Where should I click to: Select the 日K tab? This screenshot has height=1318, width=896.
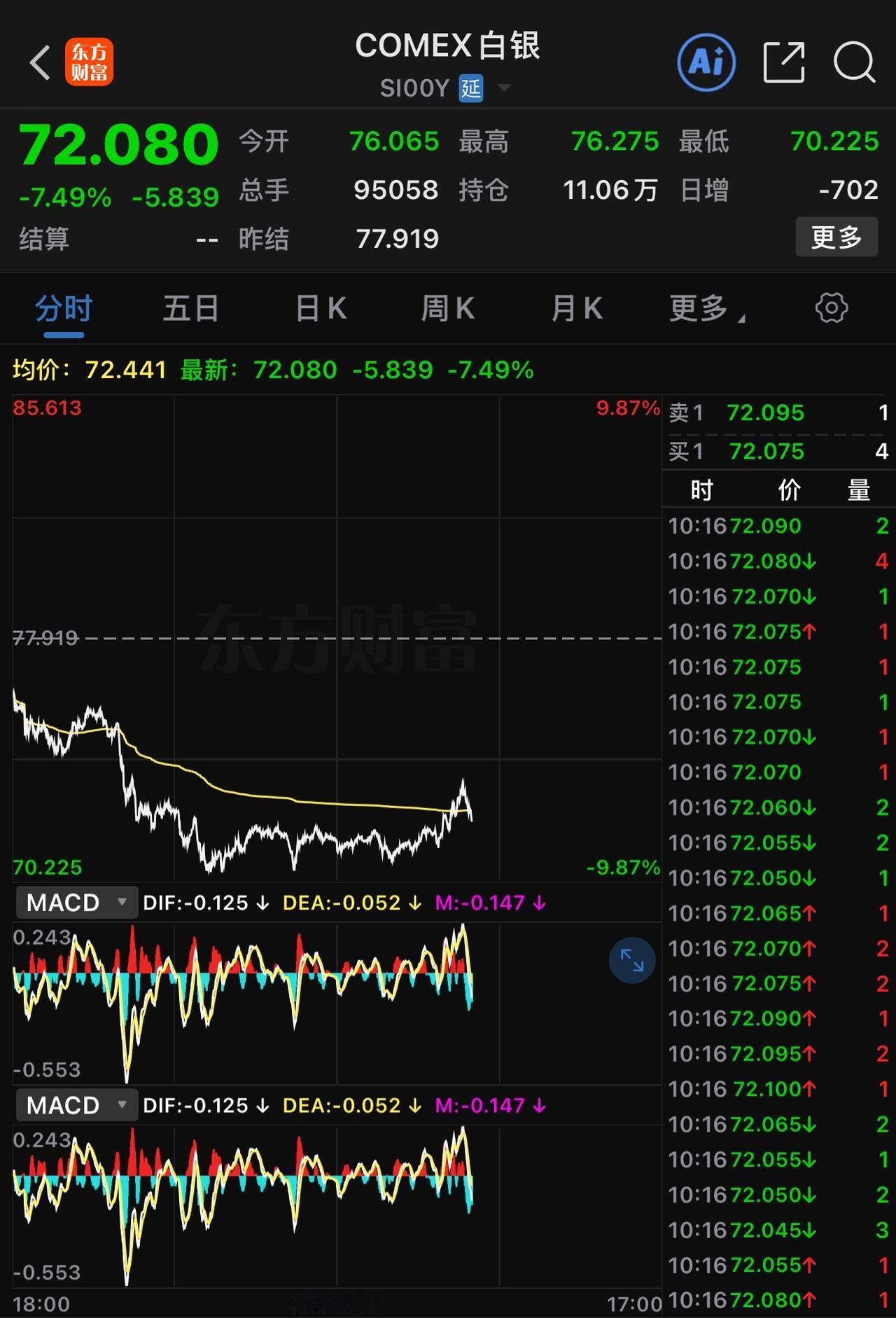click(321, 308)
